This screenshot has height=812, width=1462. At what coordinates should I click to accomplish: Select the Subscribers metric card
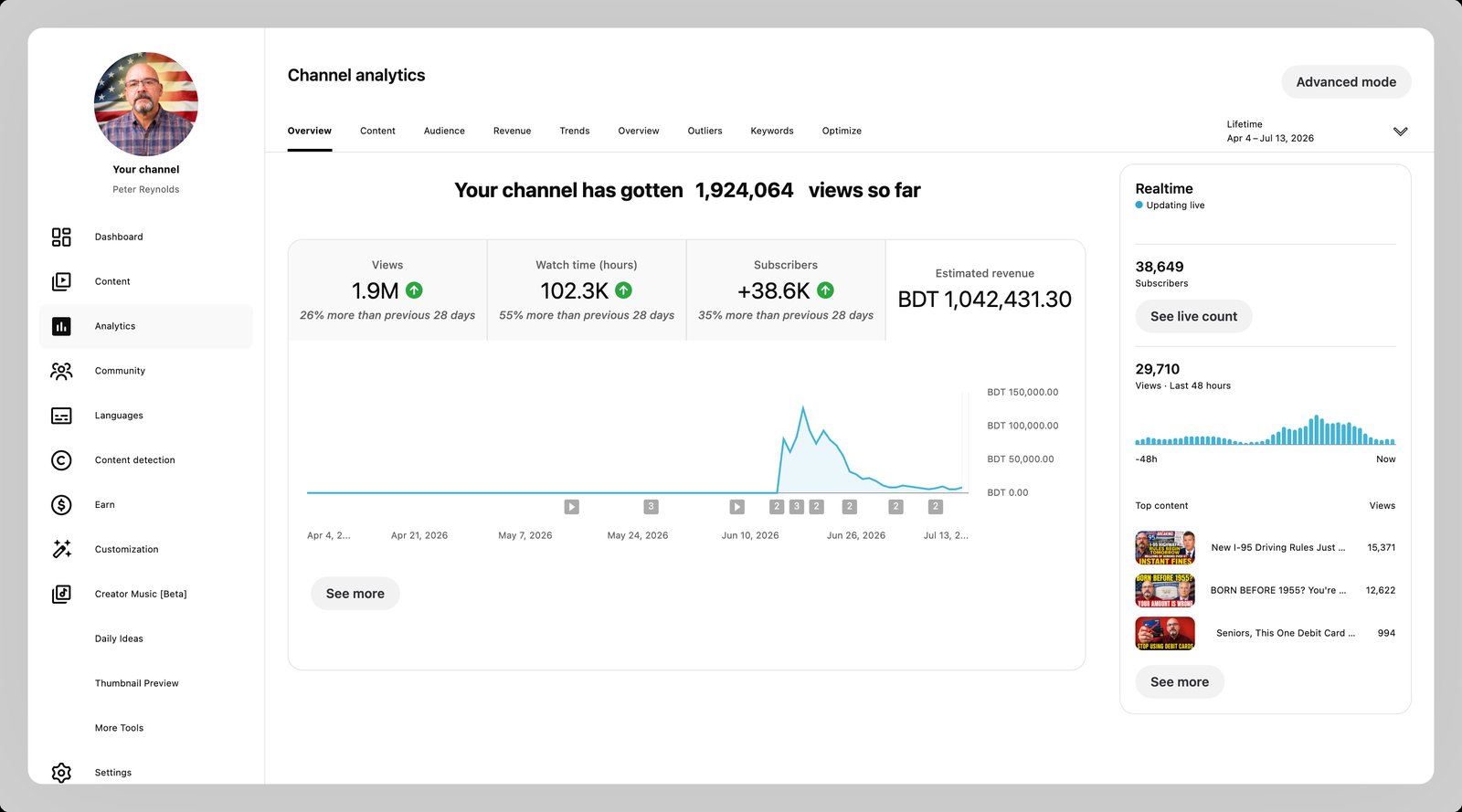point(786,290)
